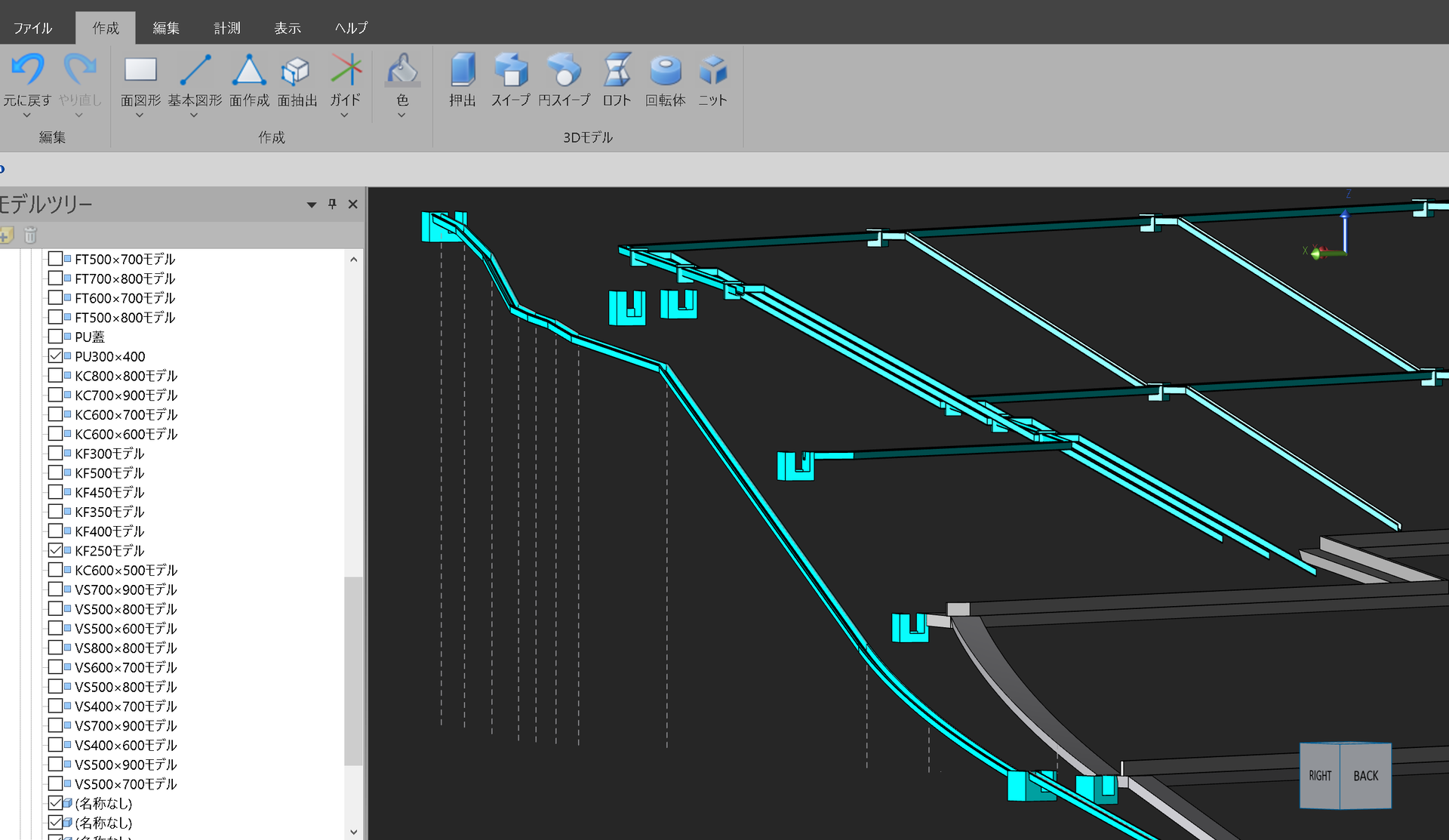Click the BACK face of view cube
The height and width of the screenshot is (840, 1449).
[x=1365, y=775]
